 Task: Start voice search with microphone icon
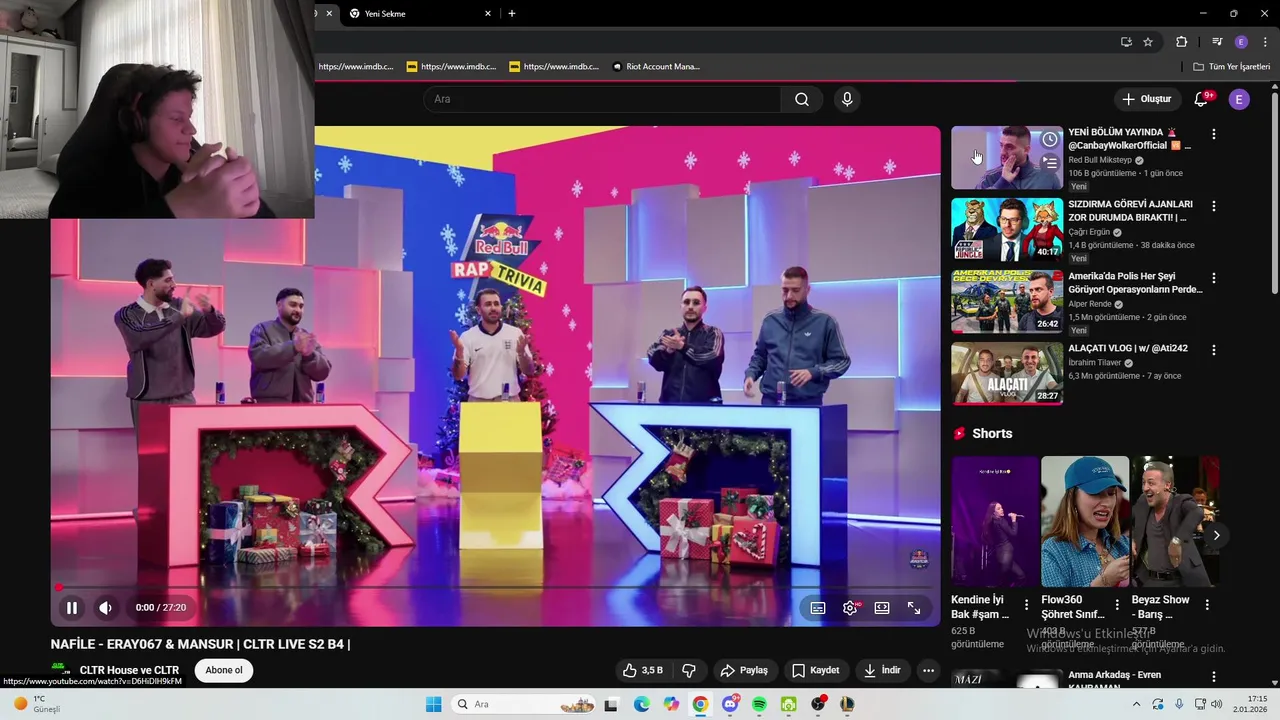(847, 99)
